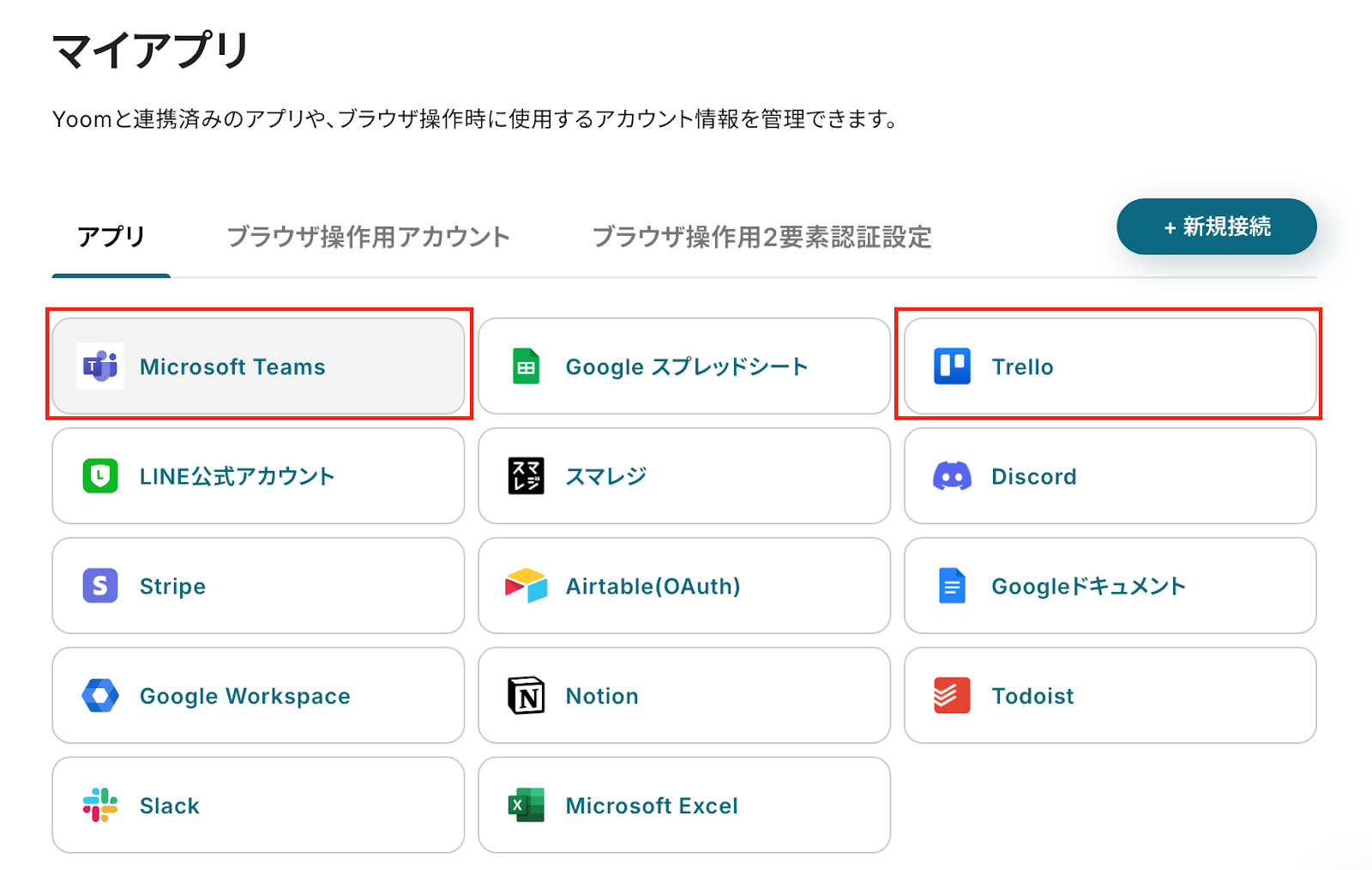
Task: Open the Stripe app label
Action: click(x=173, y=587)
